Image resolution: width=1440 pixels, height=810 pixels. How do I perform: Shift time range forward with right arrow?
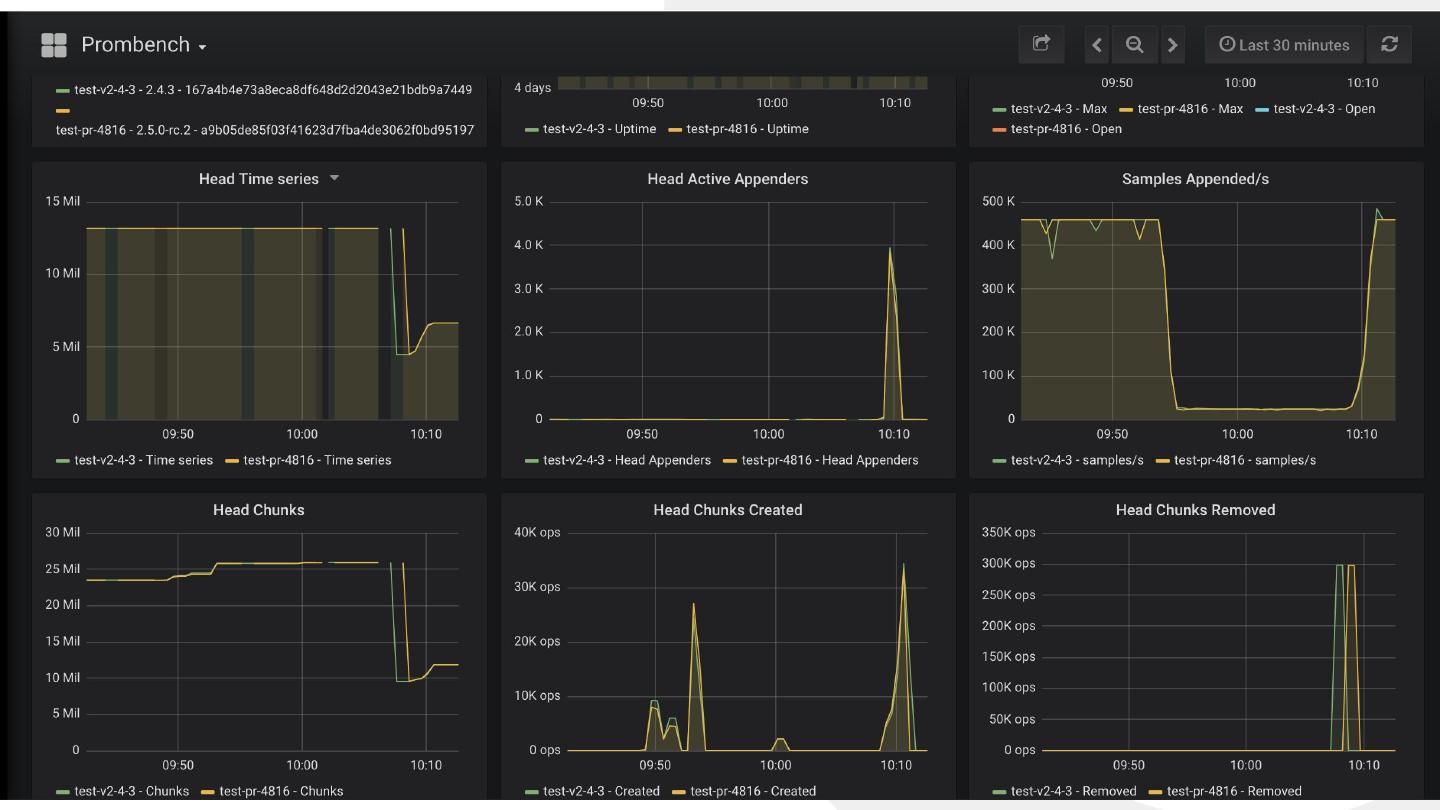coord(1172,45)
